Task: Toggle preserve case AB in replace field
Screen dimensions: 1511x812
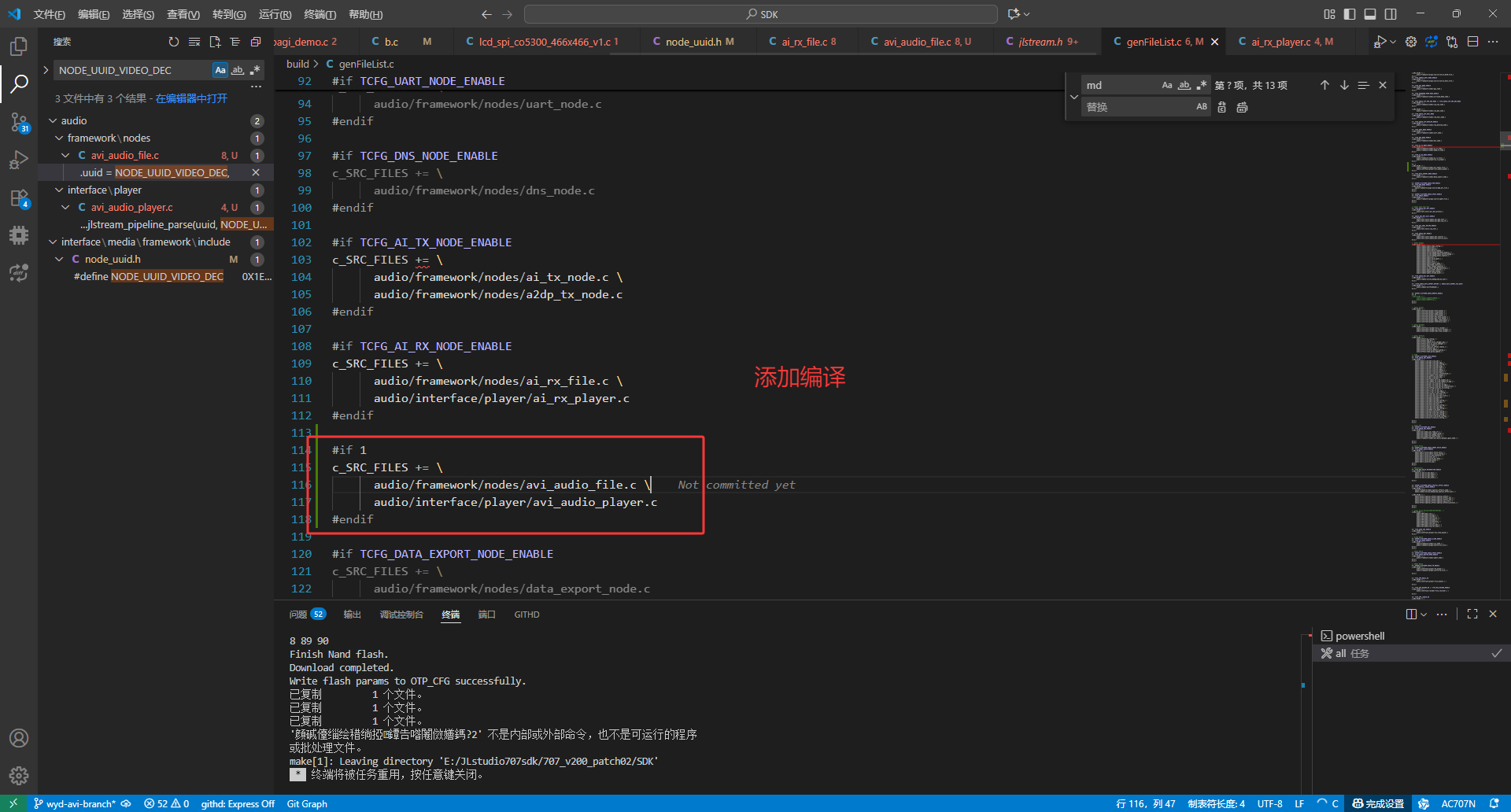Action: [1202, 107]
